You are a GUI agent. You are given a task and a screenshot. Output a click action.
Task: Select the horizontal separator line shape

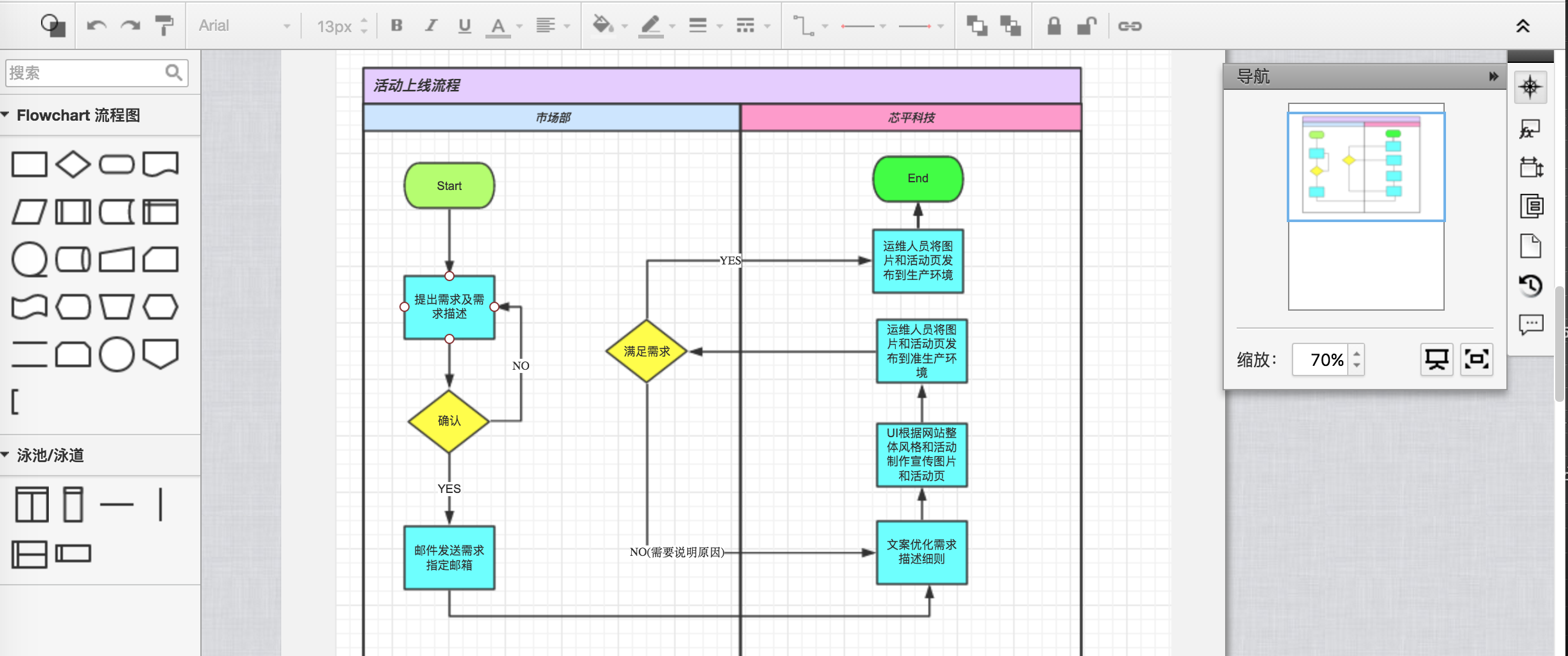click(117, 505)
